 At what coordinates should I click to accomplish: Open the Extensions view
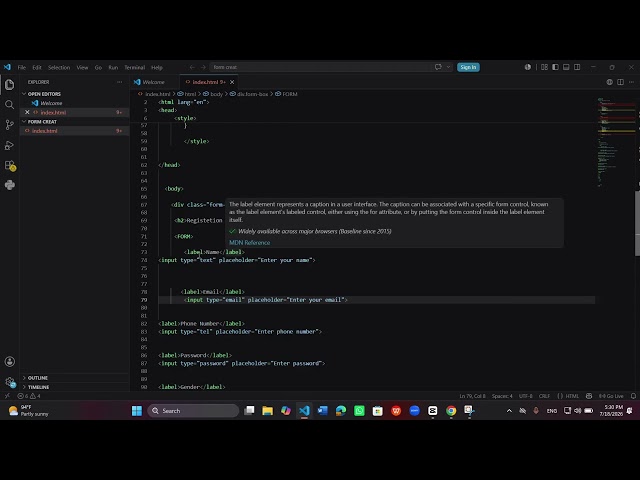tap(10, 165)
